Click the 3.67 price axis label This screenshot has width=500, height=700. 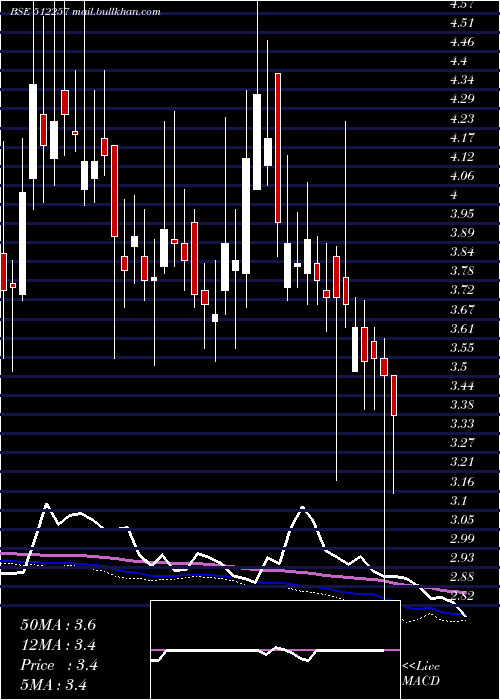point(462,309)
